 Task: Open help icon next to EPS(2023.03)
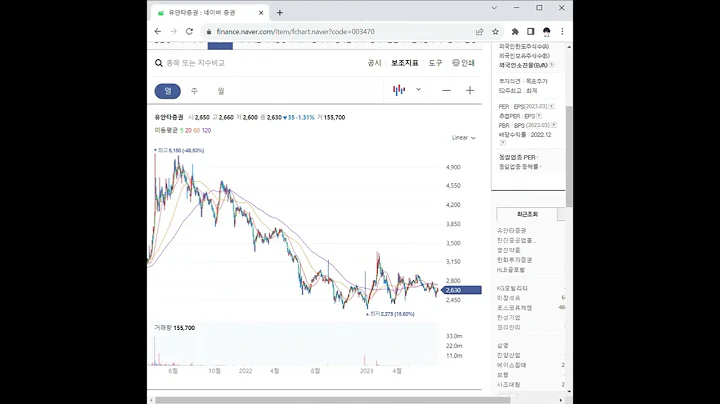tap(551, 107)
